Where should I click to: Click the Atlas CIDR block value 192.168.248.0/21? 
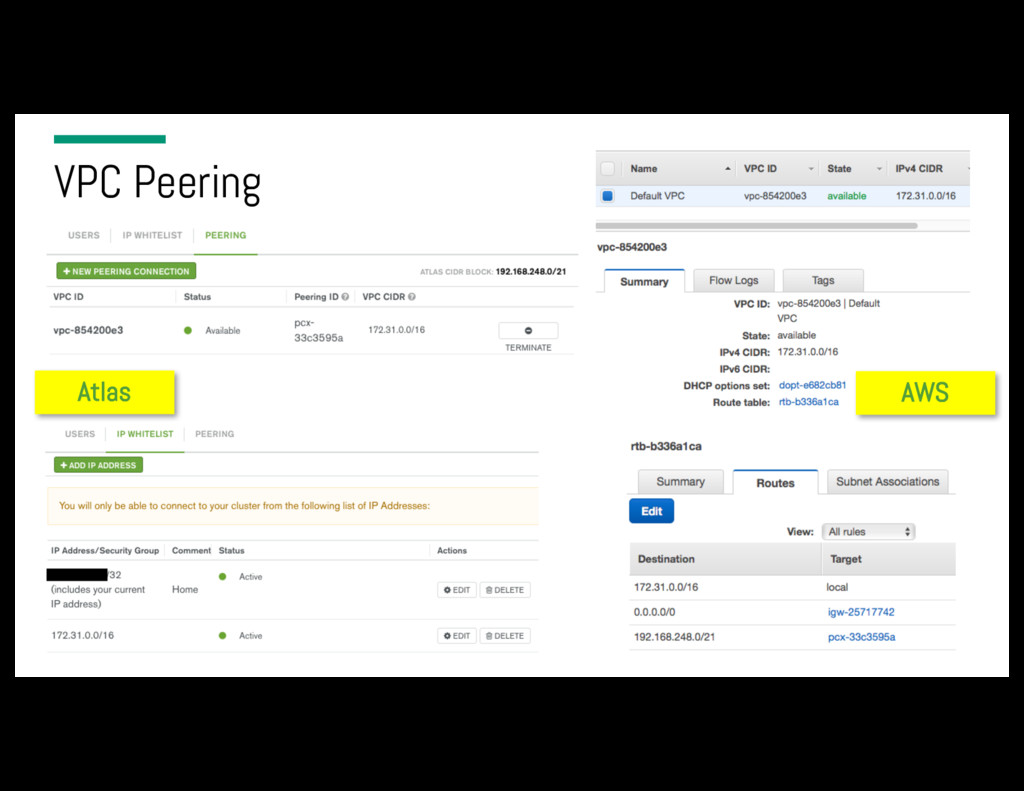click(530, 272)
